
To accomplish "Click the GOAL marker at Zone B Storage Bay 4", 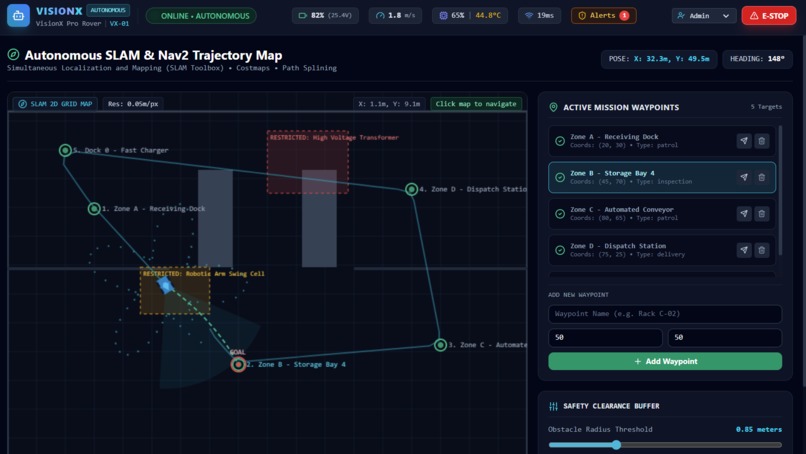I will 238,364.
